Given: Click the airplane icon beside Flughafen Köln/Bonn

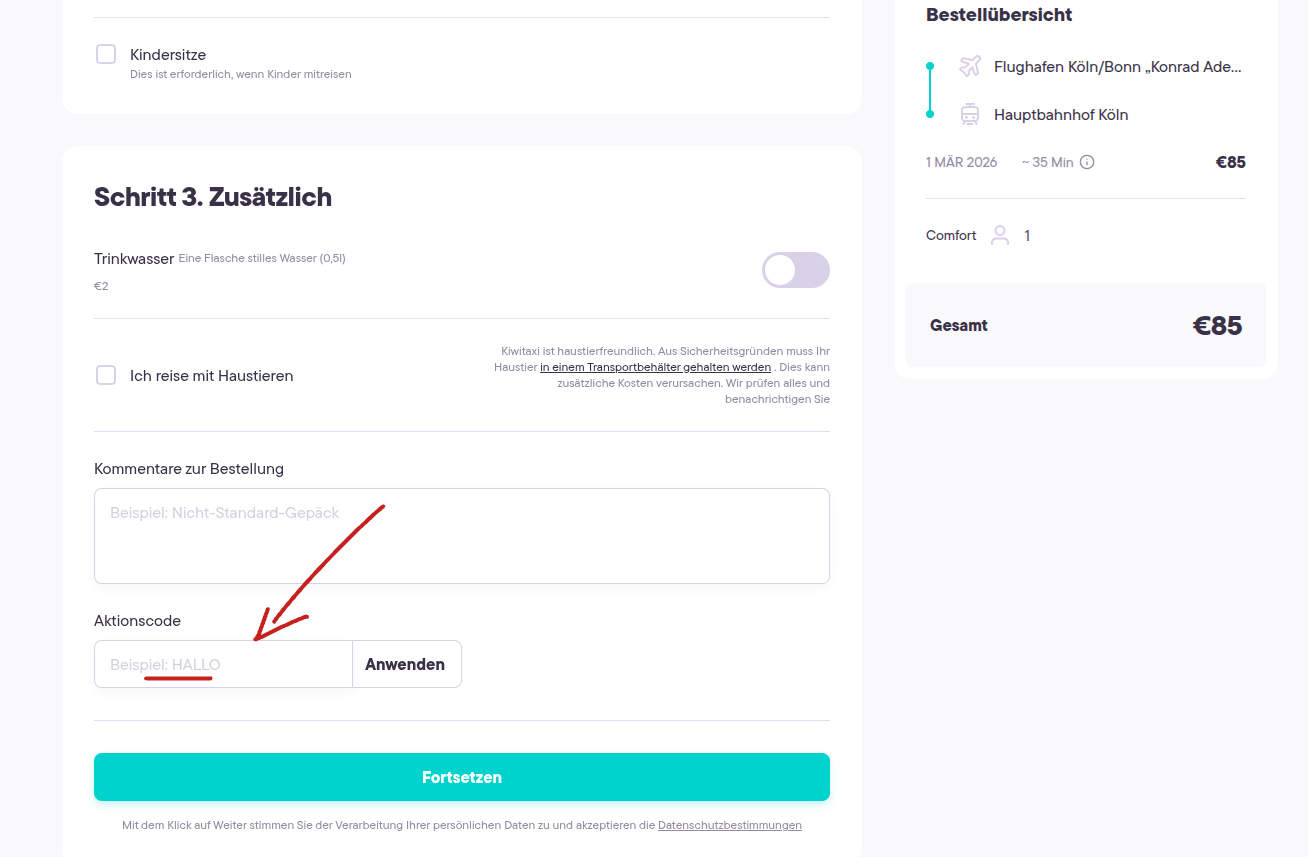Looking at the screenshot, I should click(x=969, y=66).
